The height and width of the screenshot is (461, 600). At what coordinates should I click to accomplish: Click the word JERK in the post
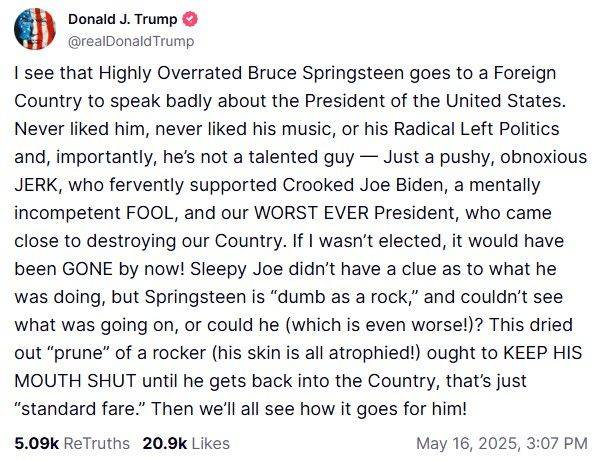(x=36, y=185)
